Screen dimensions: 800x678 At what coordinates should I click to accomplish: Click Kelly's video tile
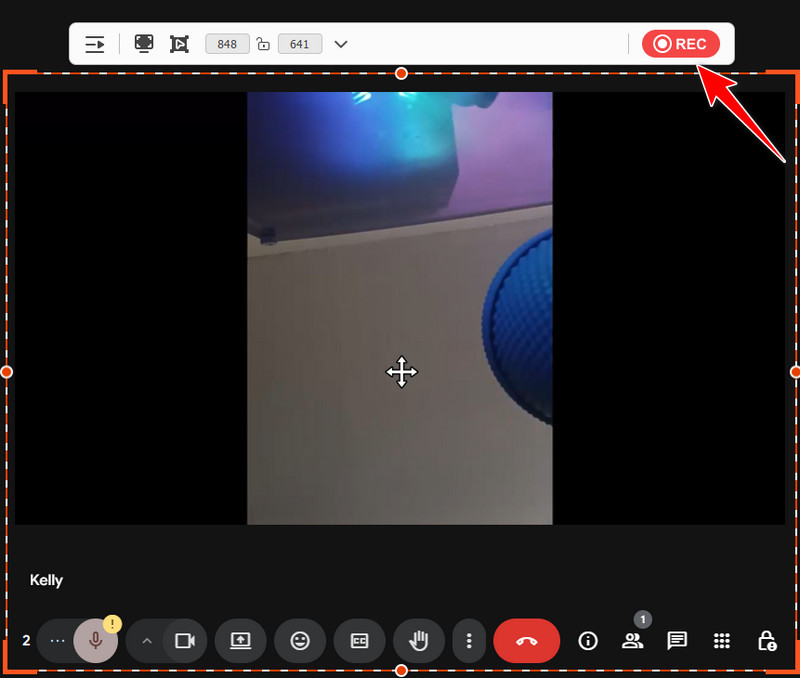[x=400, y=308]
